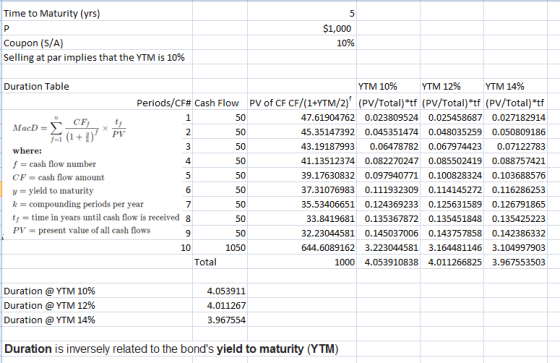This screenshot has width=560, height=363.
Task: Select the 'Periods/CF#' header cell
Action: [x=164, y=103]
